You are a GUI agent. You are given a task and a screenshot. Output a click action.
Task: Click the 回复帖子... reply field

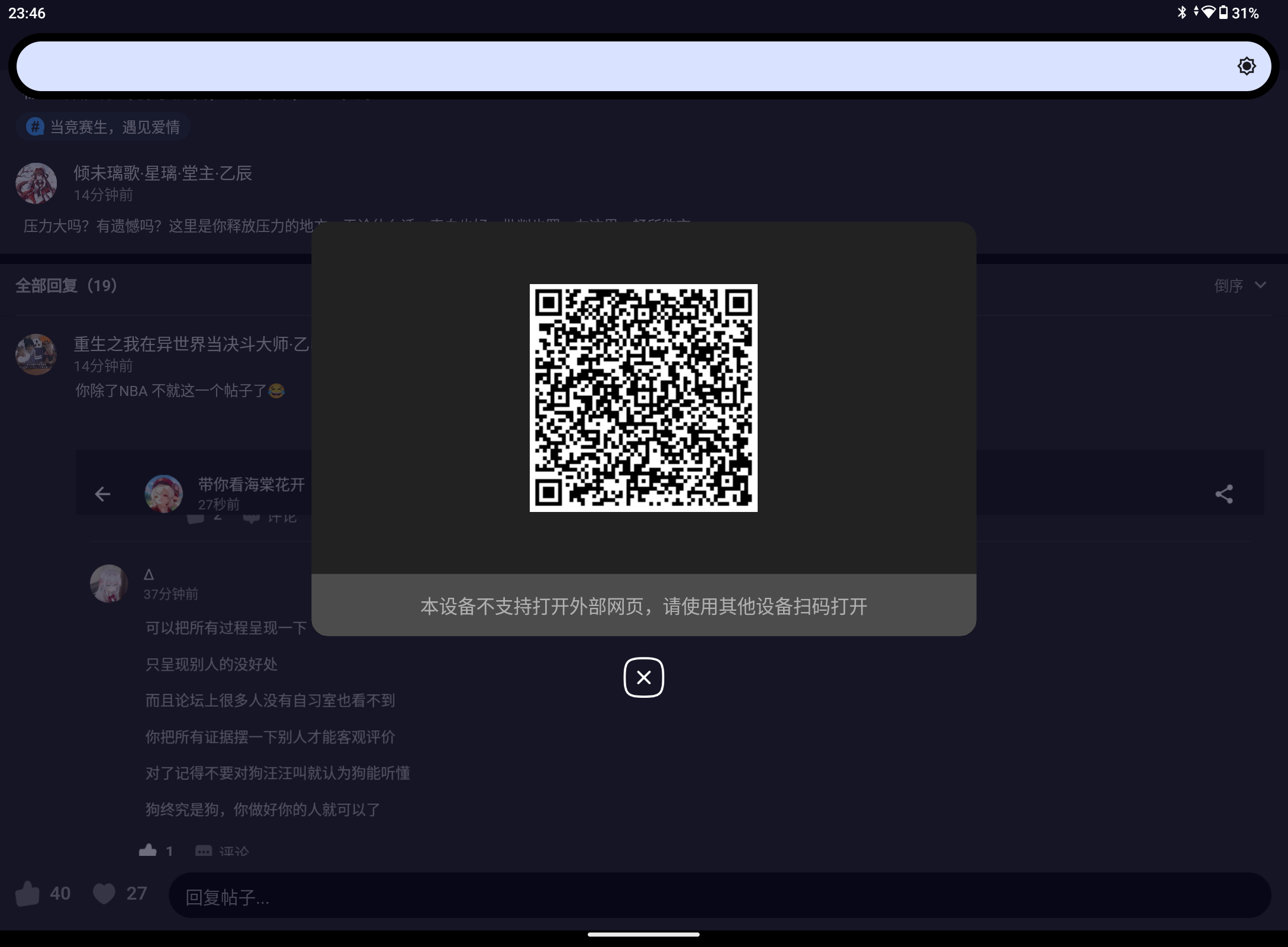pyautogui.click(x=720, y=896)
